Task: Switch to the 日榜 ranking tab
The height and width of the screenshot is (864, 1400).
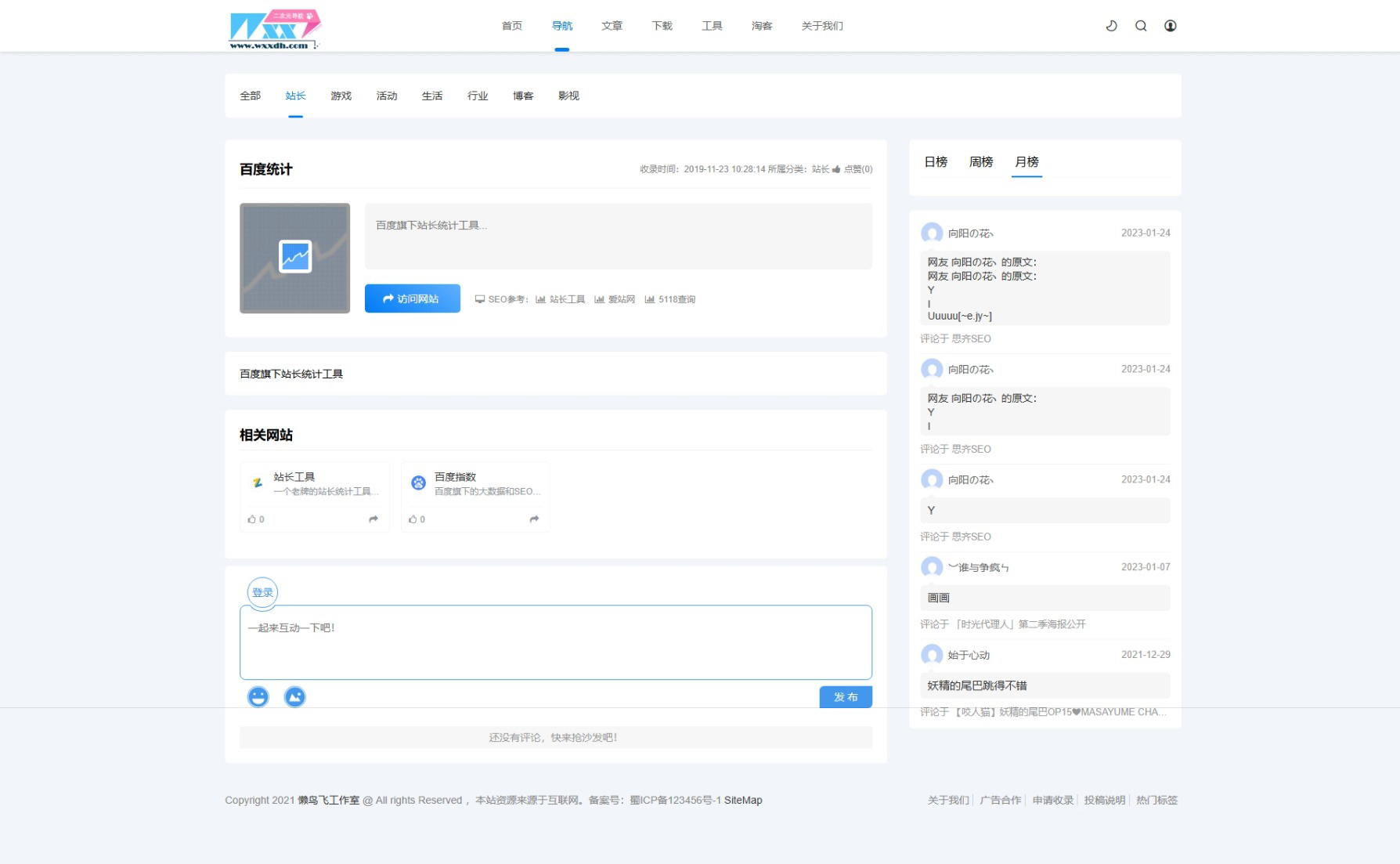Action: [x=936, y=162]
